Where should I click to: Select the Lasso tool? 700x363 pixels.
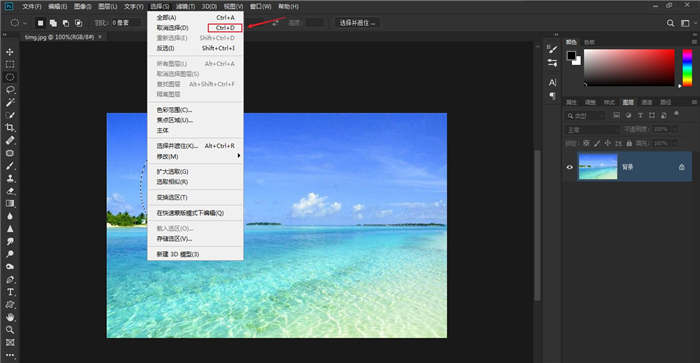click(x=10, y=89)
